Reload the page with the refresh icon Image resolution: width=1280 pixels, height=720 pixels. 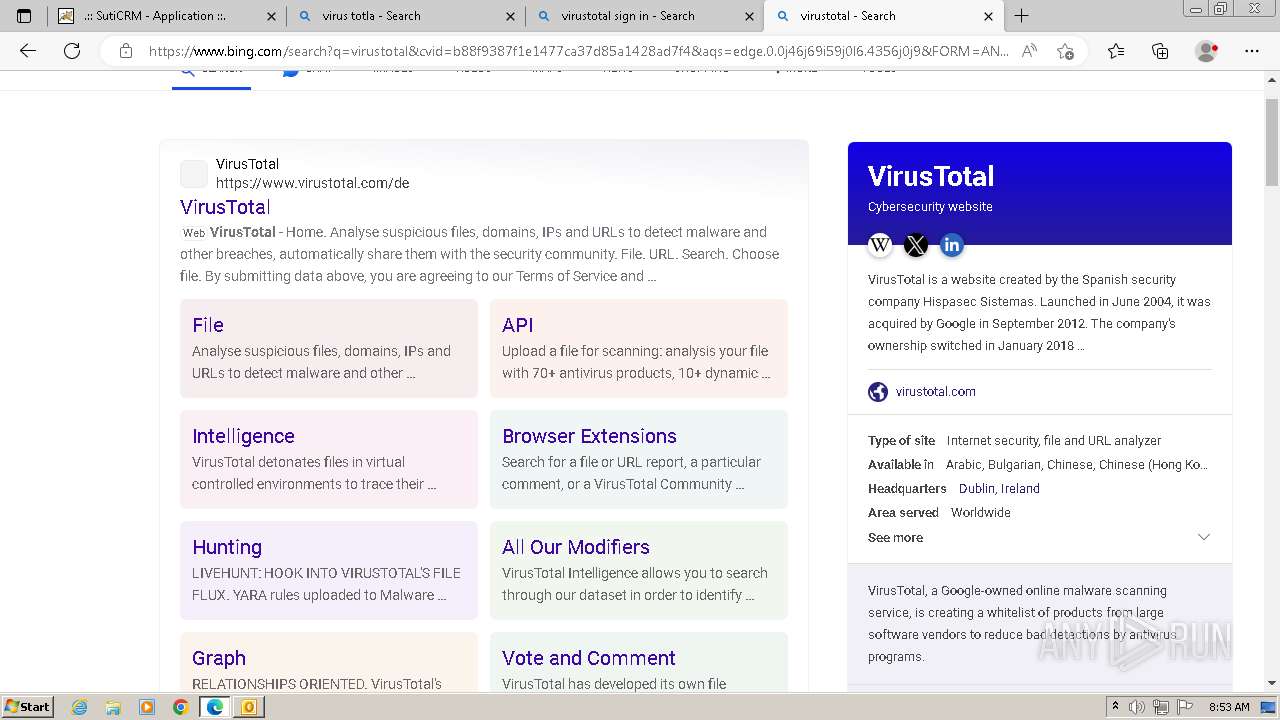pos(72,51)
